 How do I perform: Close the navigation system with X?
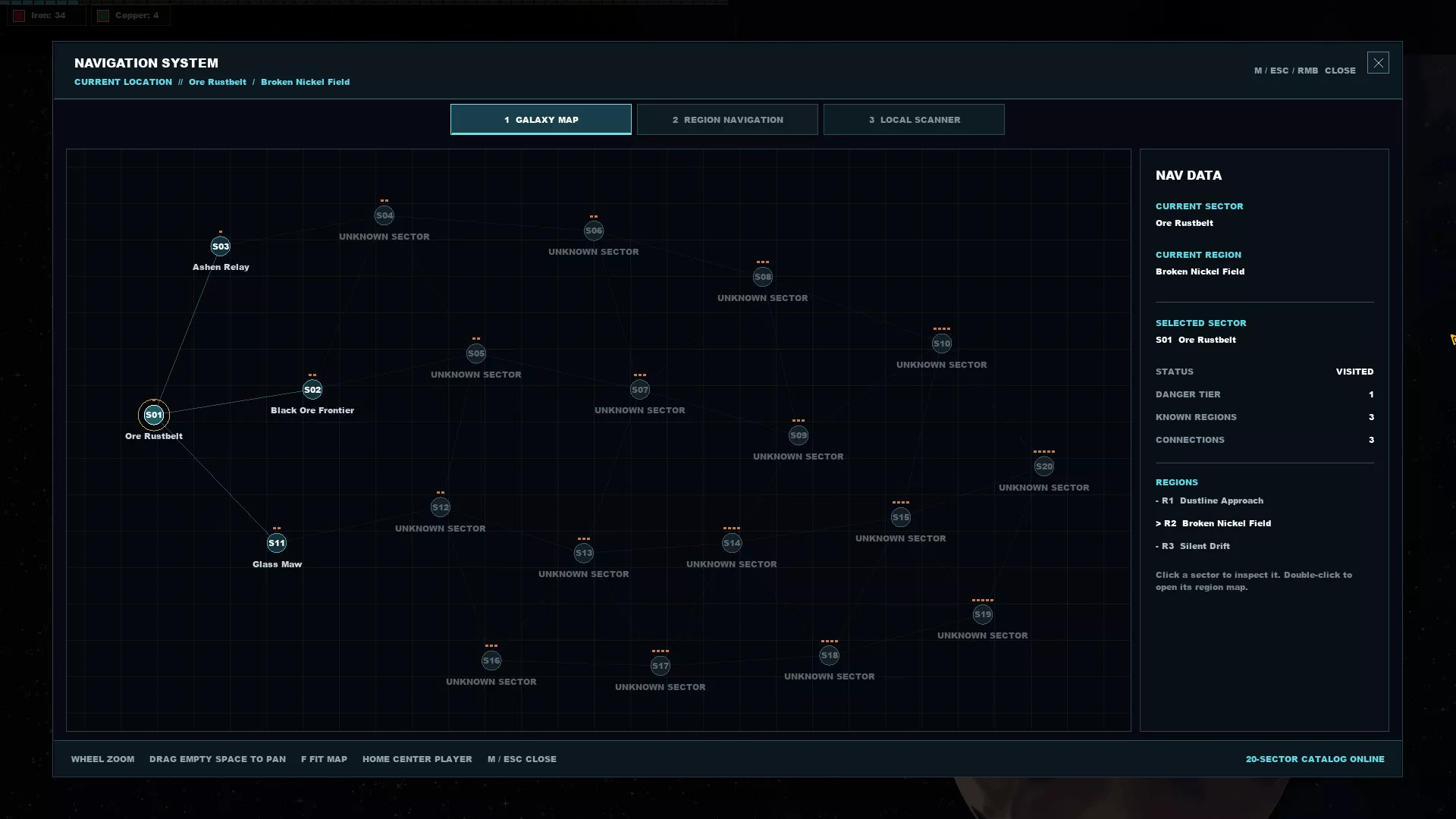click(1378, 63)
